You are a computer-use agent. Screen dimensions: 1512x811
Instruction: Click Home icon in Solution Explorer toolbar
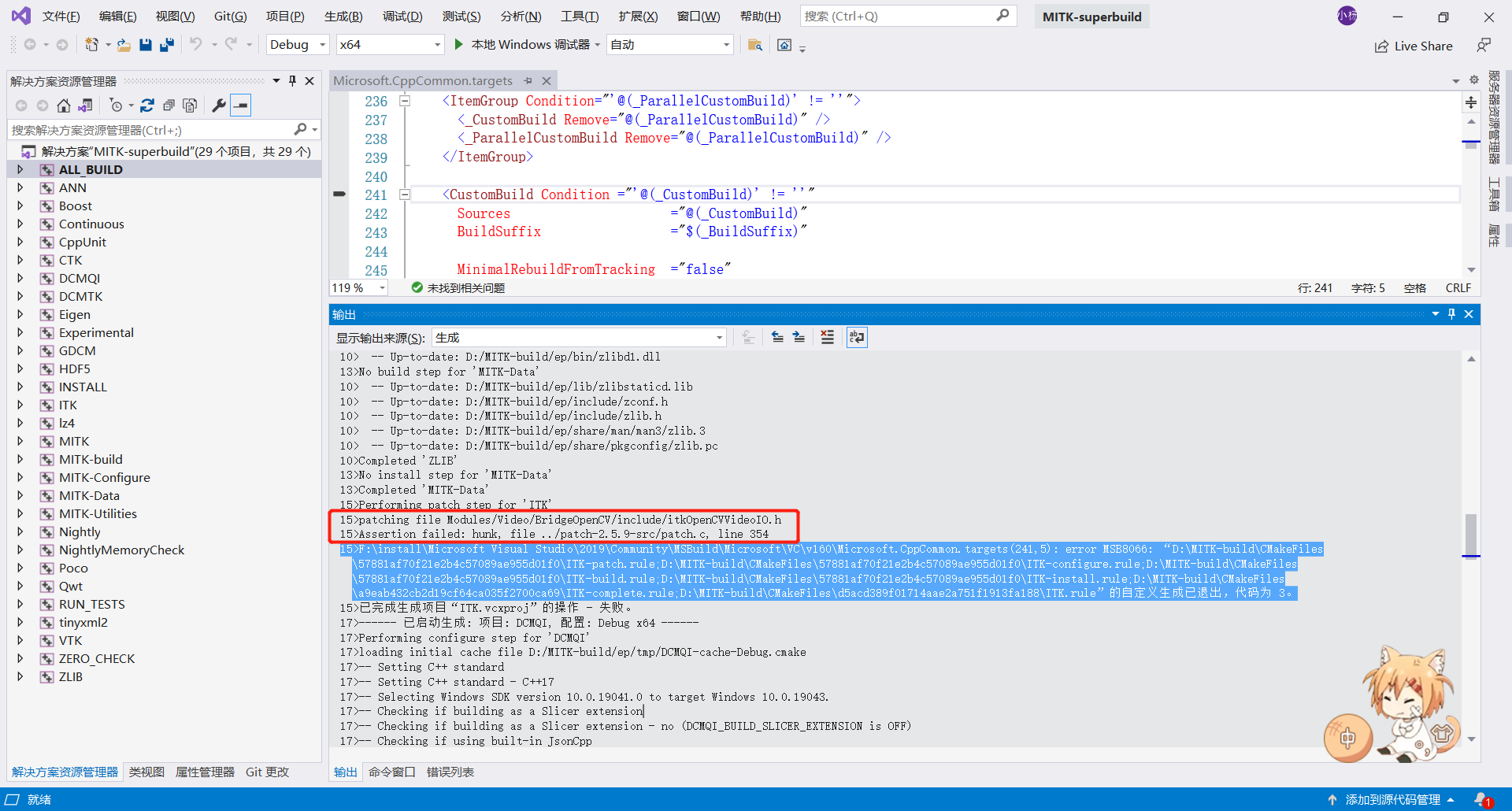[x=64, y=106]
